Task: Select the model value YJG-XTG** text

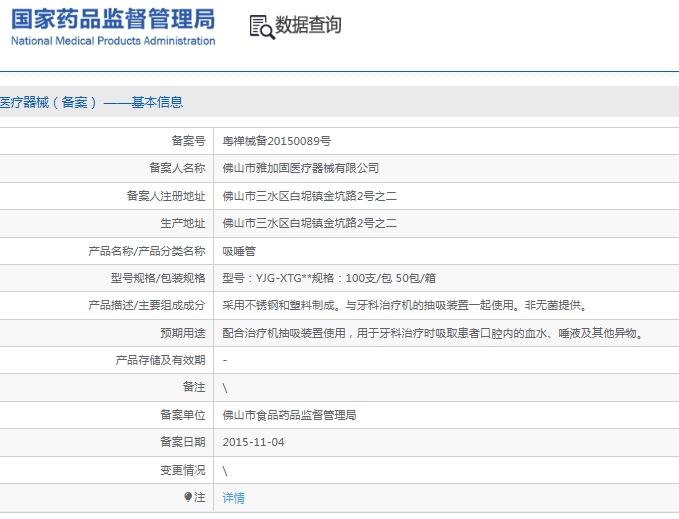Action: pyautogui.click(x=284, y=278)
